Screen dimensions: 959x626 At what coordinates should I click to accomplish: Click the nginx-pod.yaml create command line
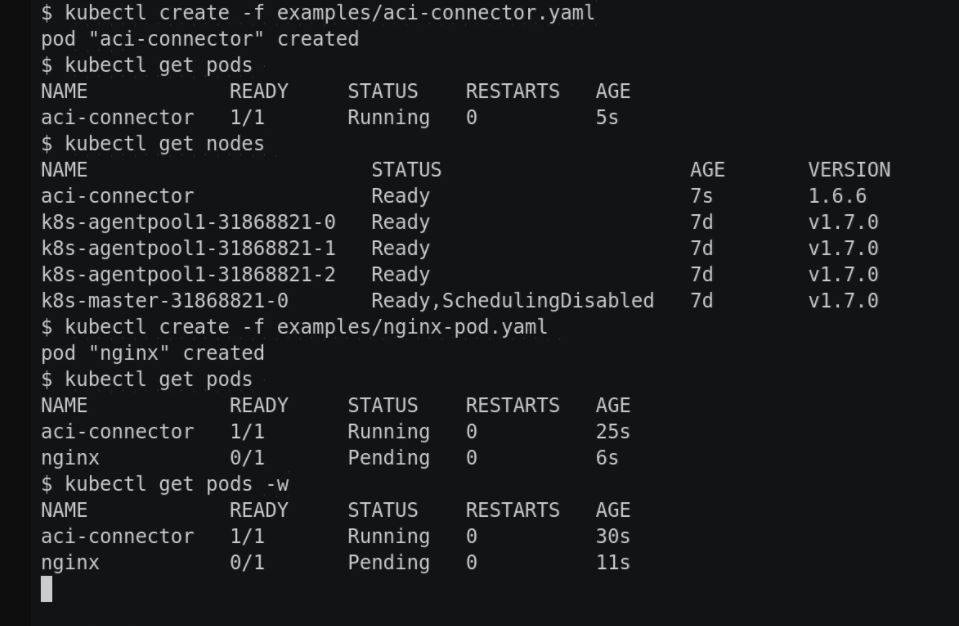pos(294,327)
